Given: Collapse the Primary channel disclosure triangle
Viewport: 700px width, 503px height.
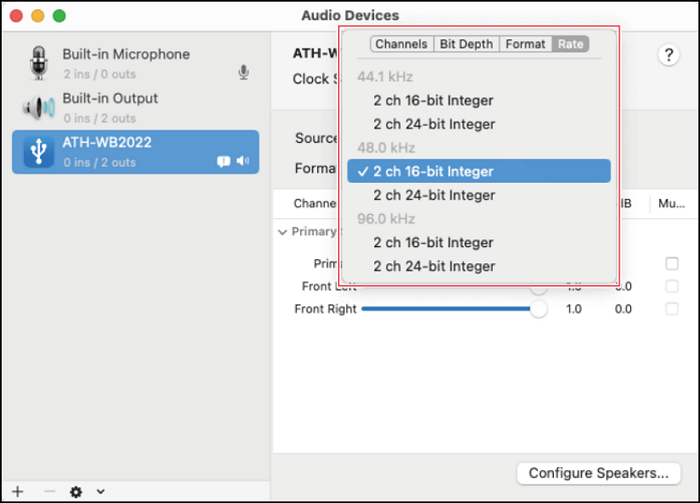Looking at the screenshot, I should coord(282,231).
